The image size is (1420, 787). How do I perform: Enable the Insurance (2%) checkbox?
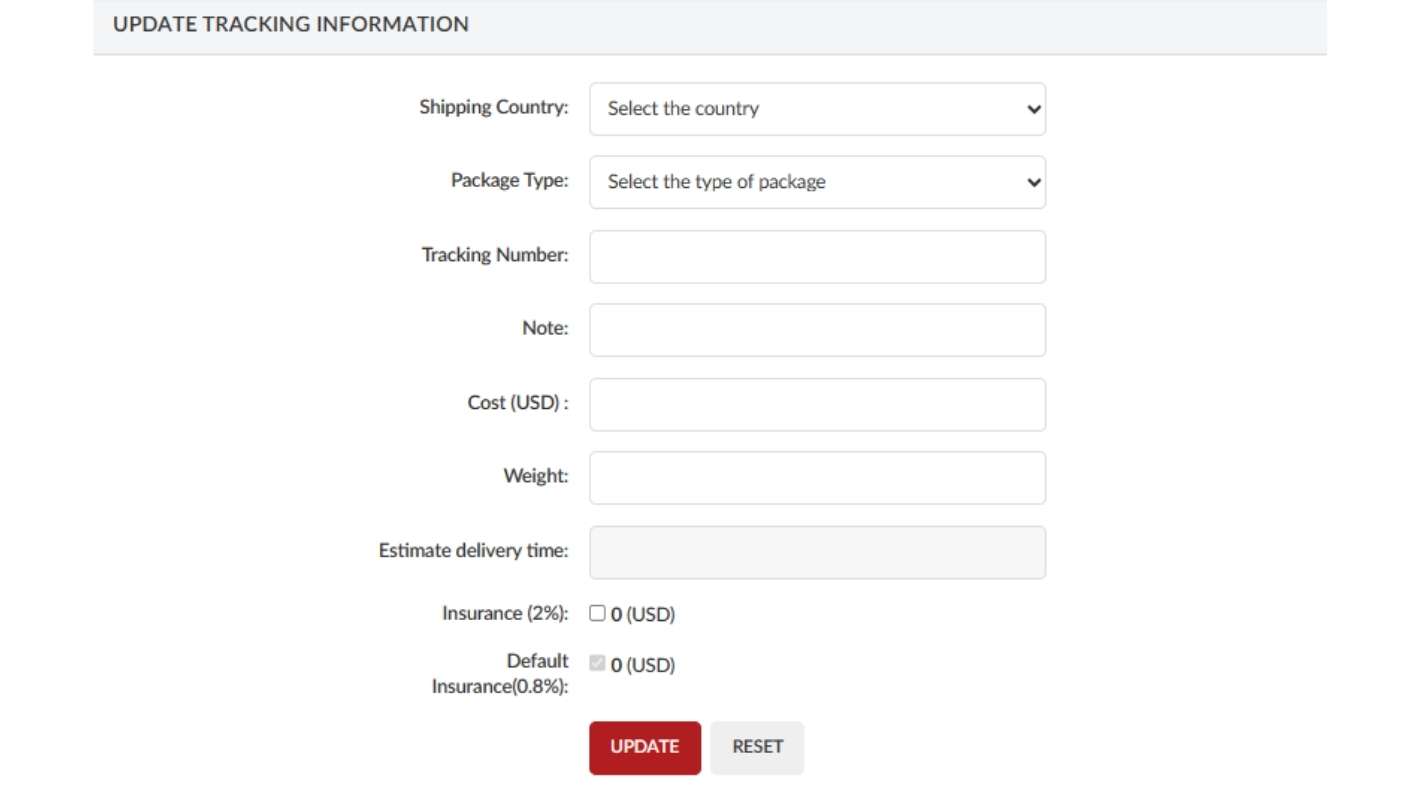597,613
